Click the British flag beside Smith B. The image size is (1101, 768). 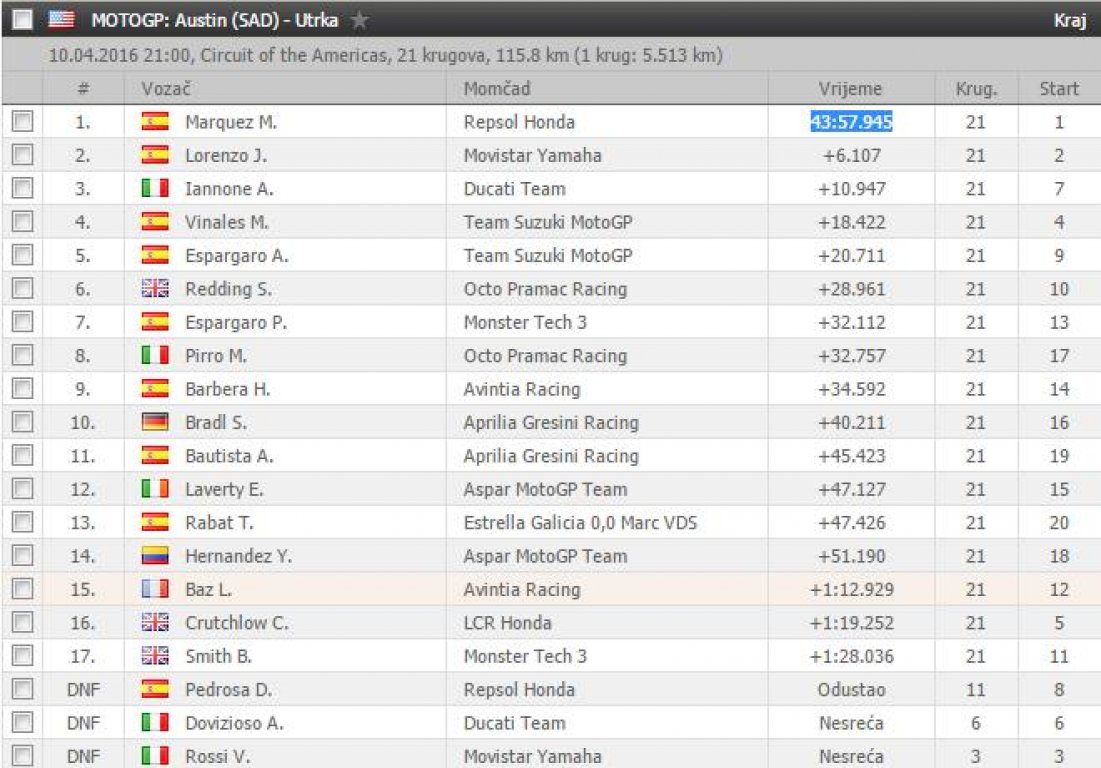(155, 656)
